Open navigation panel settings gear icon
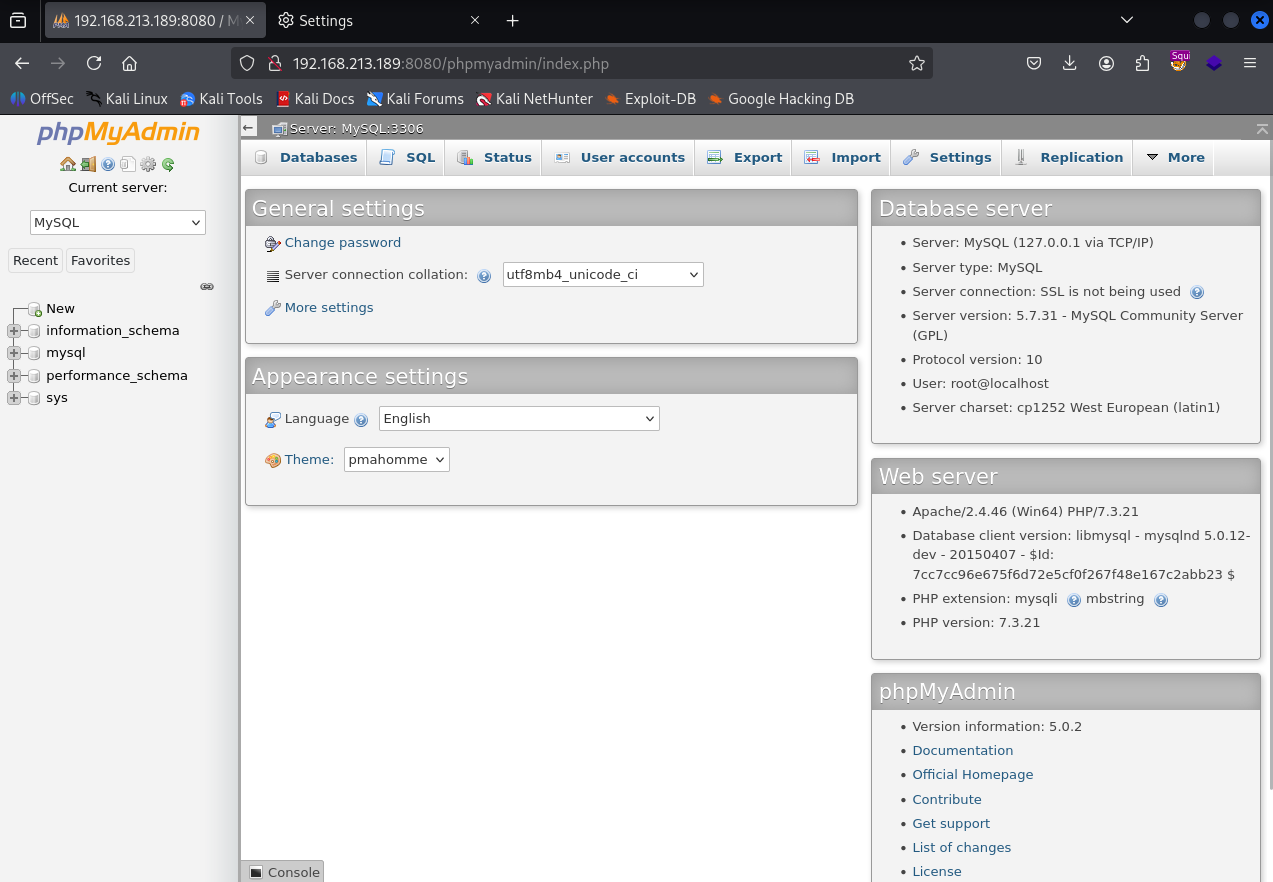Screen dimensions: 1273x882 [x=148, y=164]
